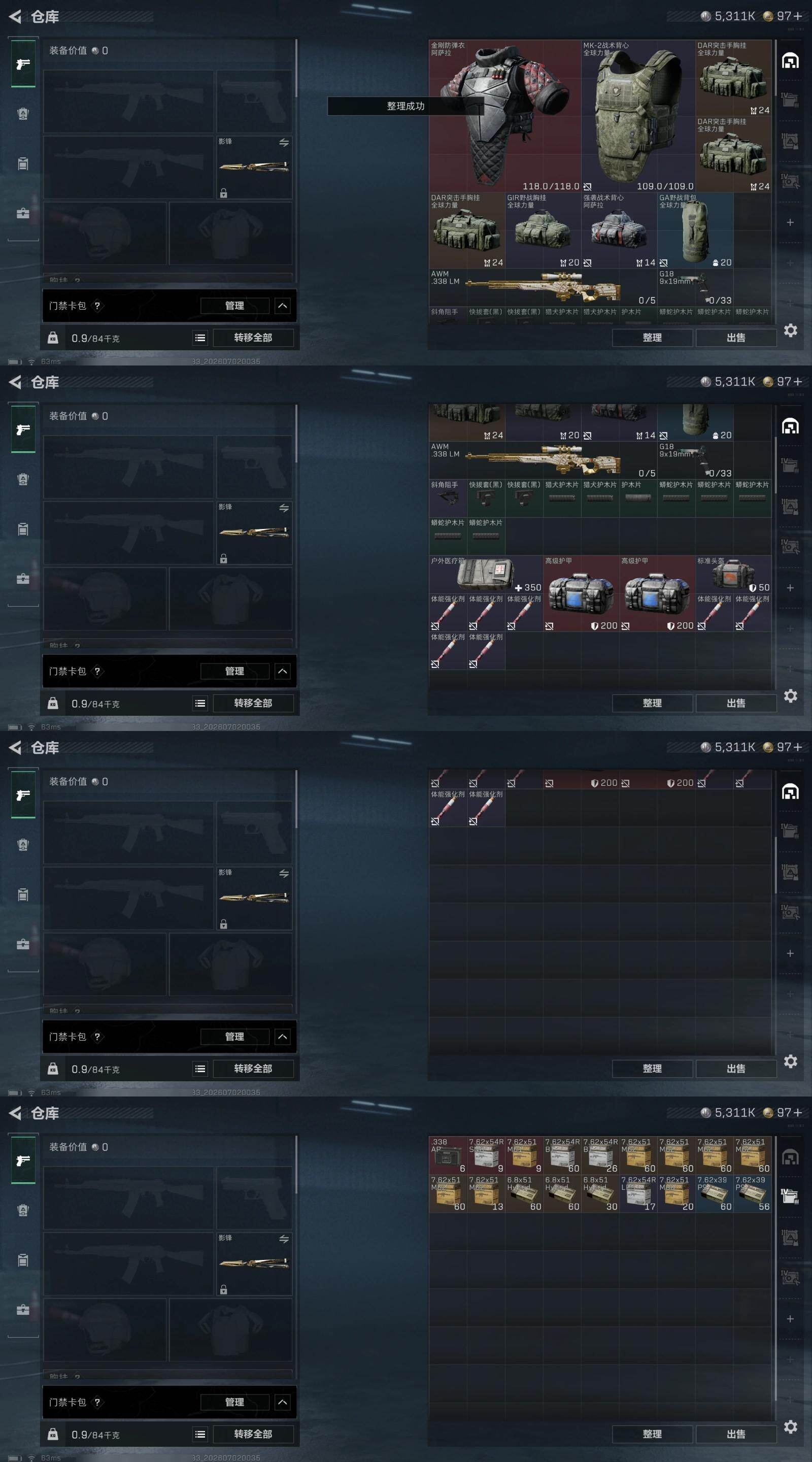Screen dimensions: 812x1462
Task: Select the .338 AP ammo box
Action: pyautogui.click(x=448, y=1155)
